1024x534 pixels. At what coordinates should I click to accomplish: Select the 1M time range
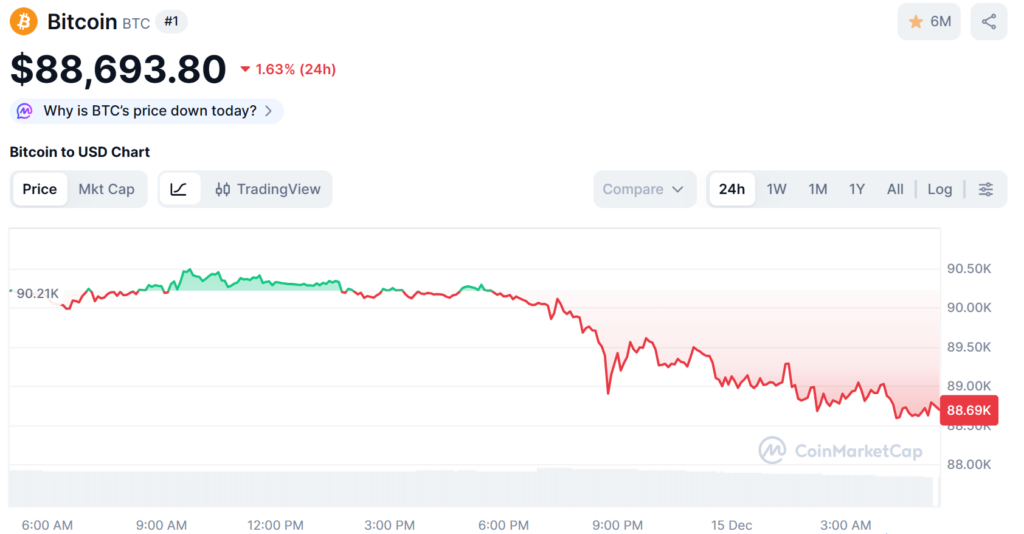click(x=818, y=189)
